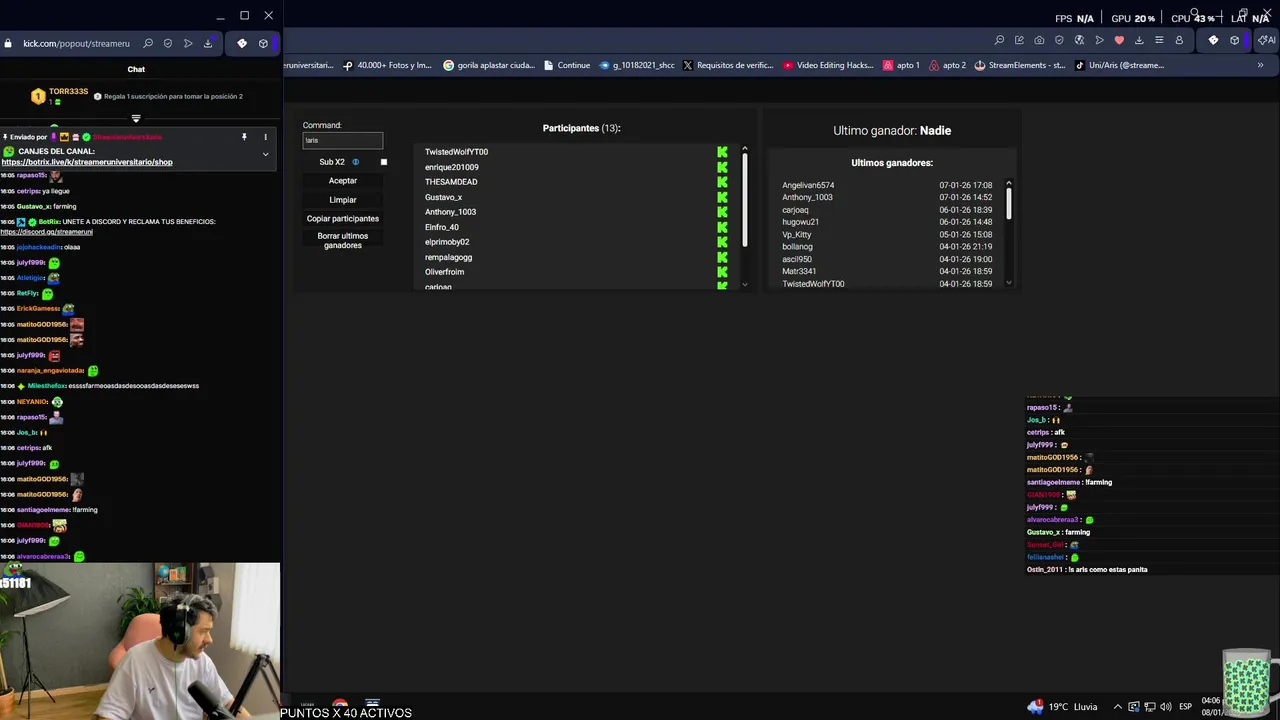Click the zoom icon in chat popout address bar

pos(148,43)
